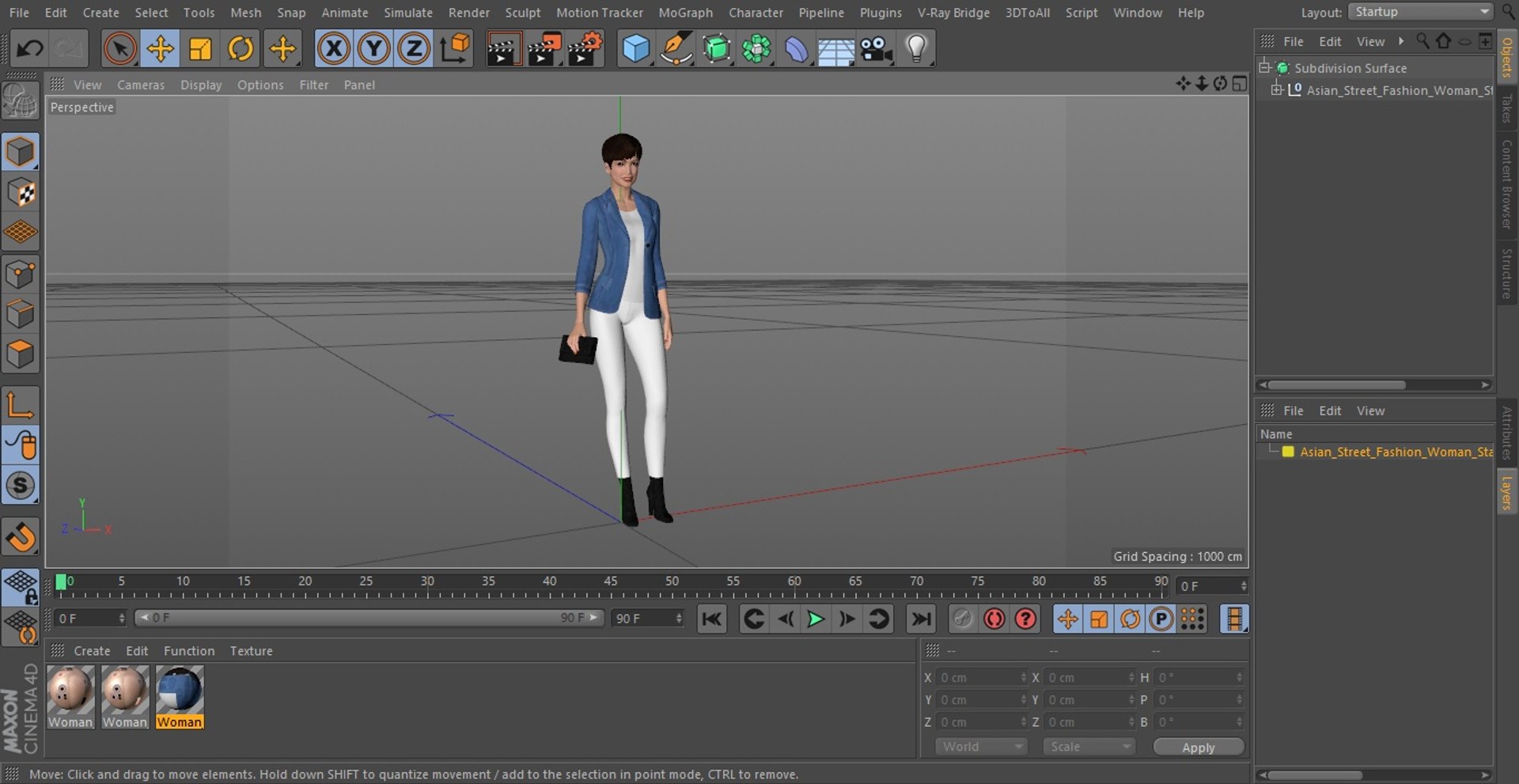Toggle Autokeying button
This screenshot has height=784, width=1519.
coord(994,619)
